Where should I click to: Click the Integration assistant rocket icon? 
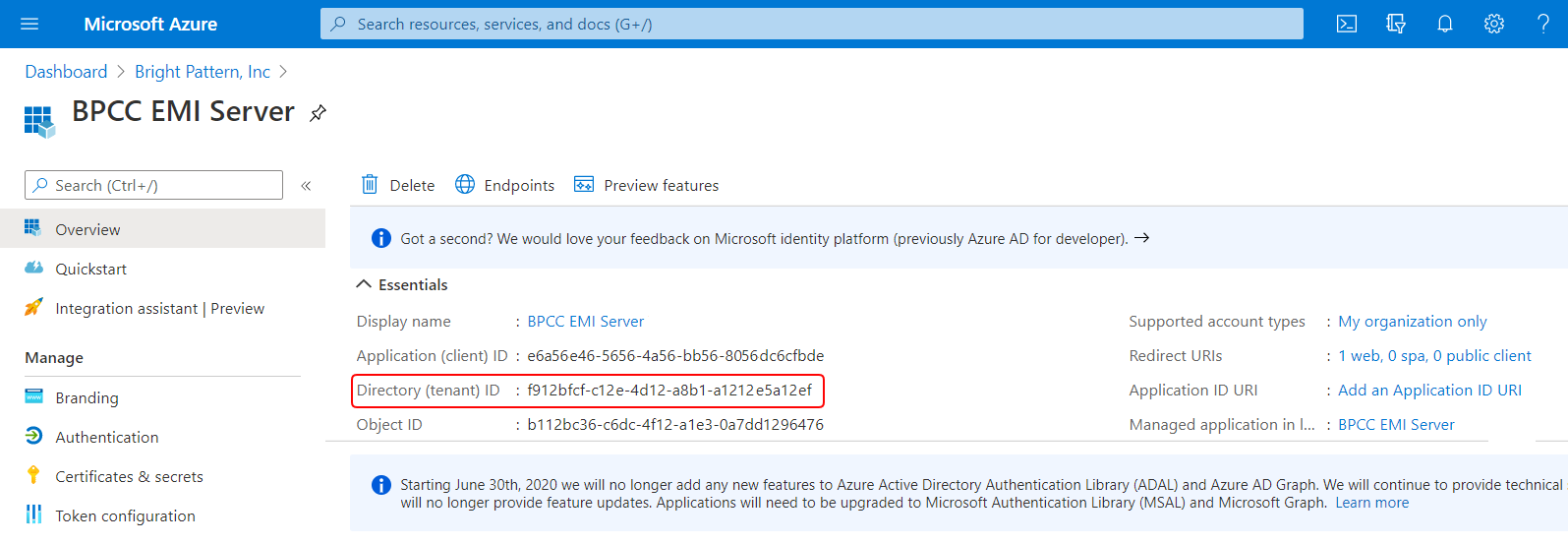(x=33, y=307)
